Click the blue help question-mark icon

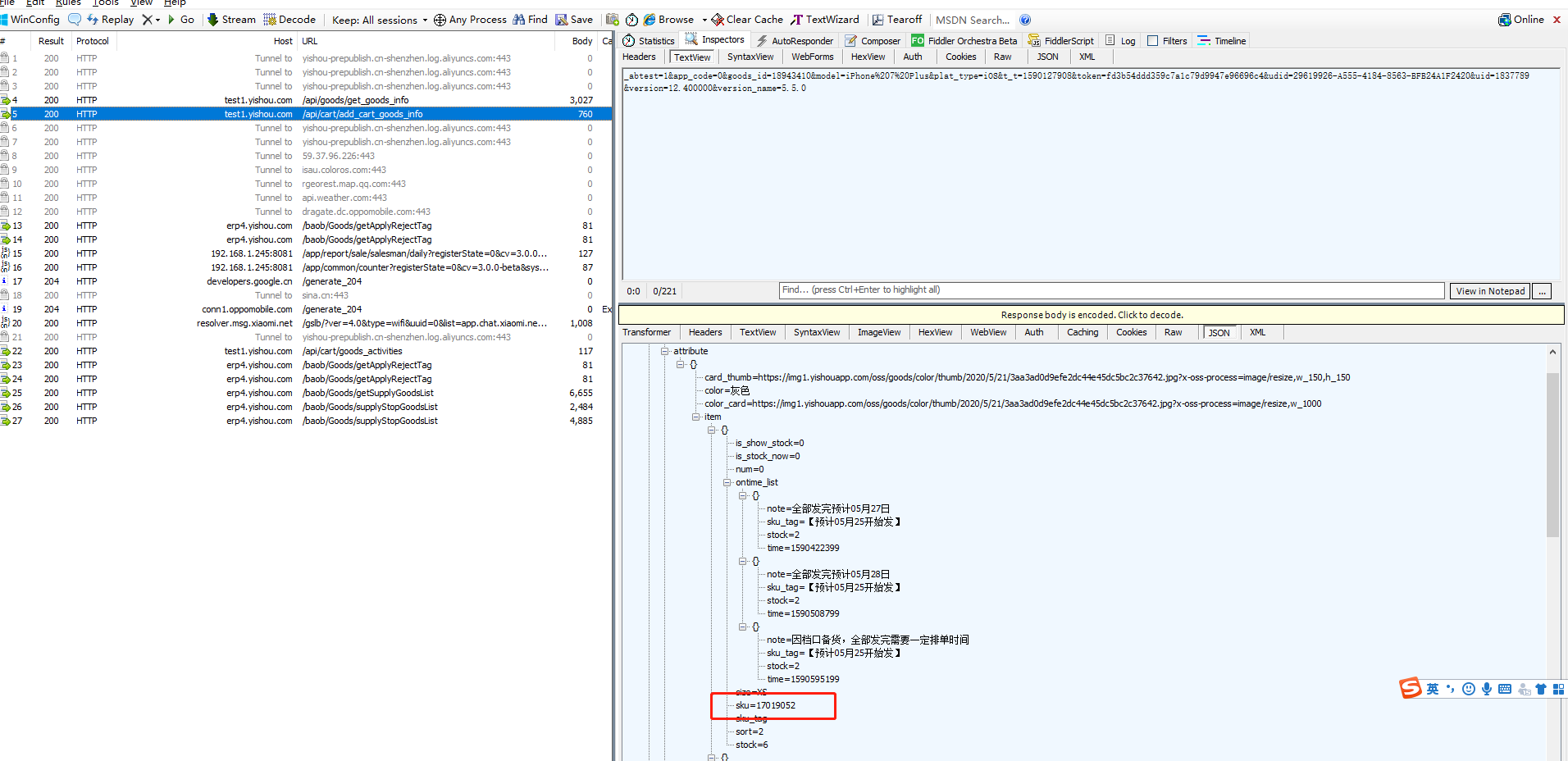click(1025, 20)
